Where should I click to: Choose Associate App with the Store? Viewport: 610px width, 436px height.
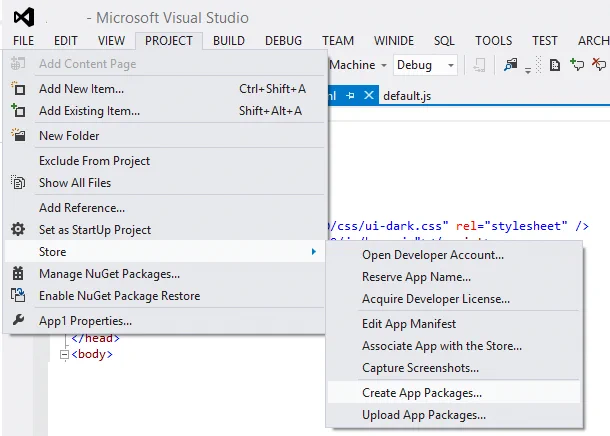[454, 346]
